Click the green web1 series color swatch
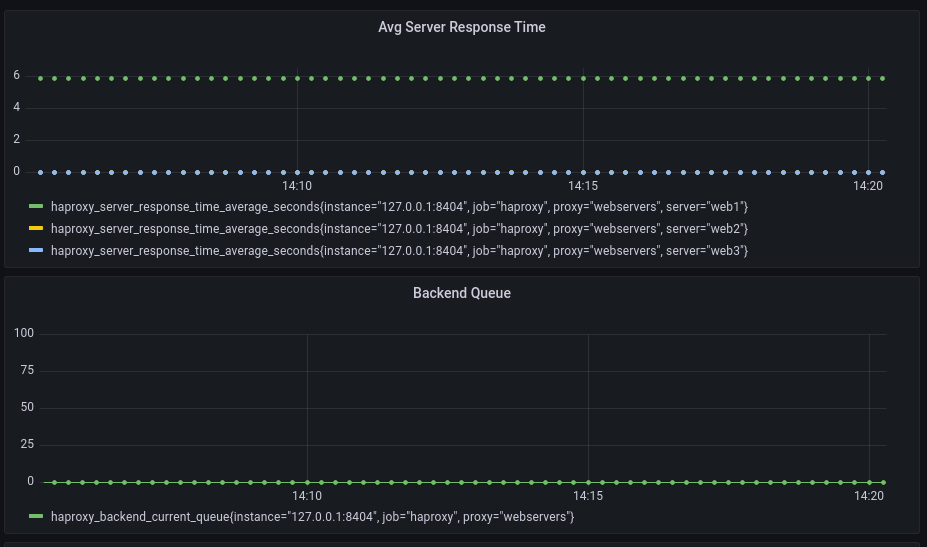 pos(36,206)
